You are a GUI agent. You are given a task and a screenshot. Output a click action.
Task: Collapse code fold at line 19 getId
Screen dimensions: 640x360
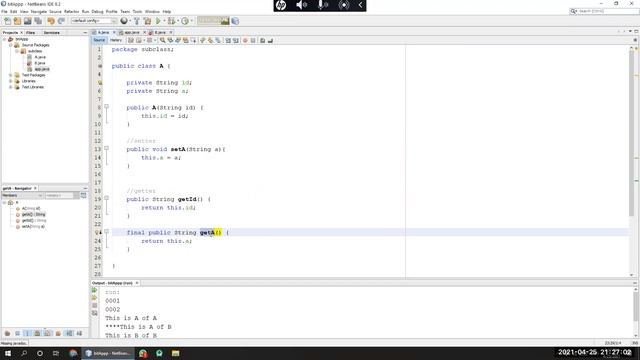(107, 198)
